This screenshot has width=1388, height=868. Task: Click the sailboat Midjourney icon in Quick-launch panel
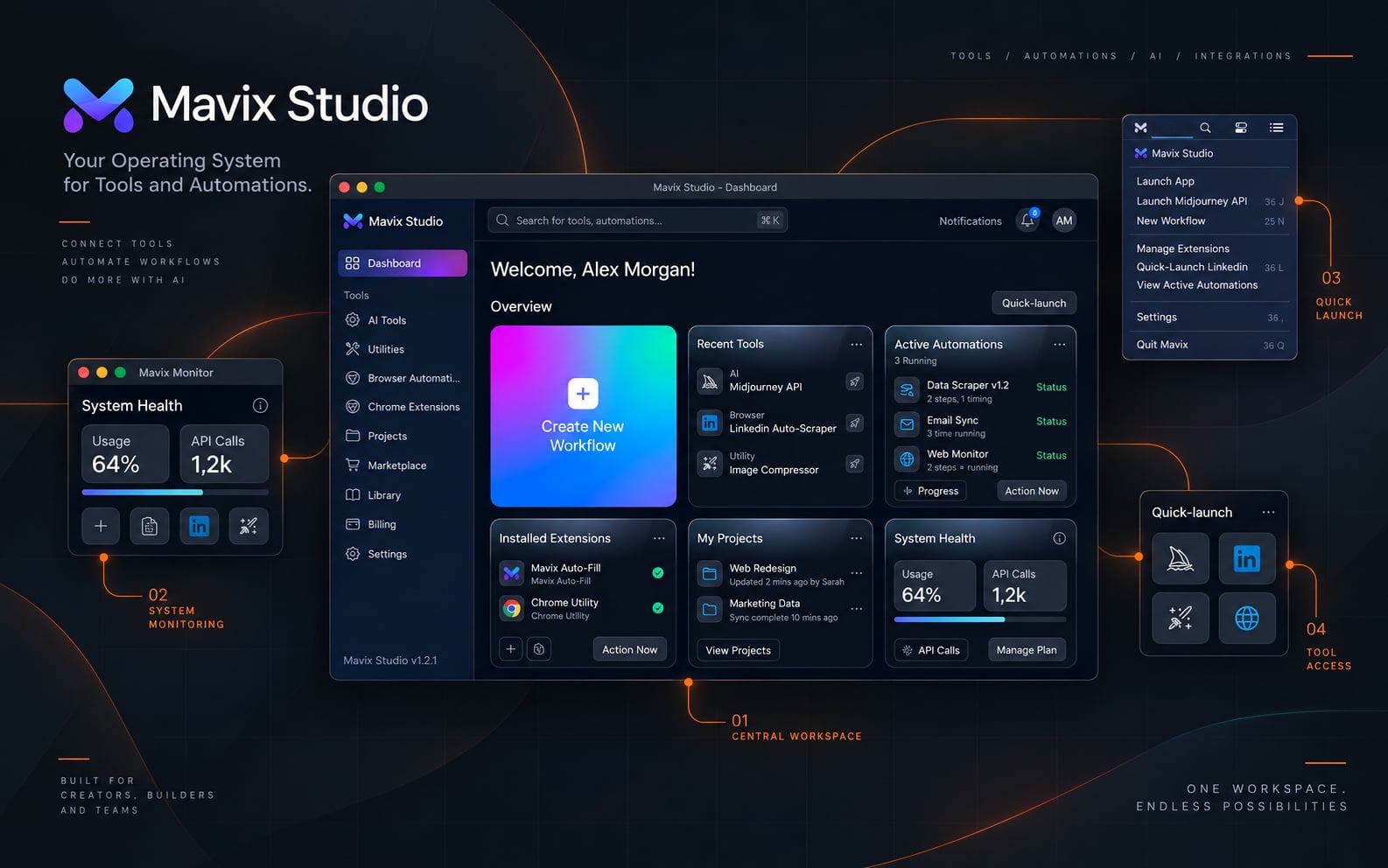1181,558
